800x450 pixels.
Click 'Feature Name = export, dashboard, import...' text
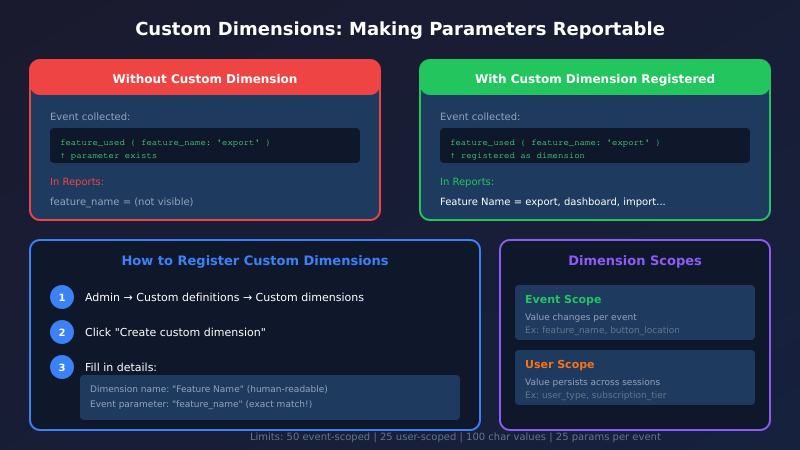coord(553,202)
